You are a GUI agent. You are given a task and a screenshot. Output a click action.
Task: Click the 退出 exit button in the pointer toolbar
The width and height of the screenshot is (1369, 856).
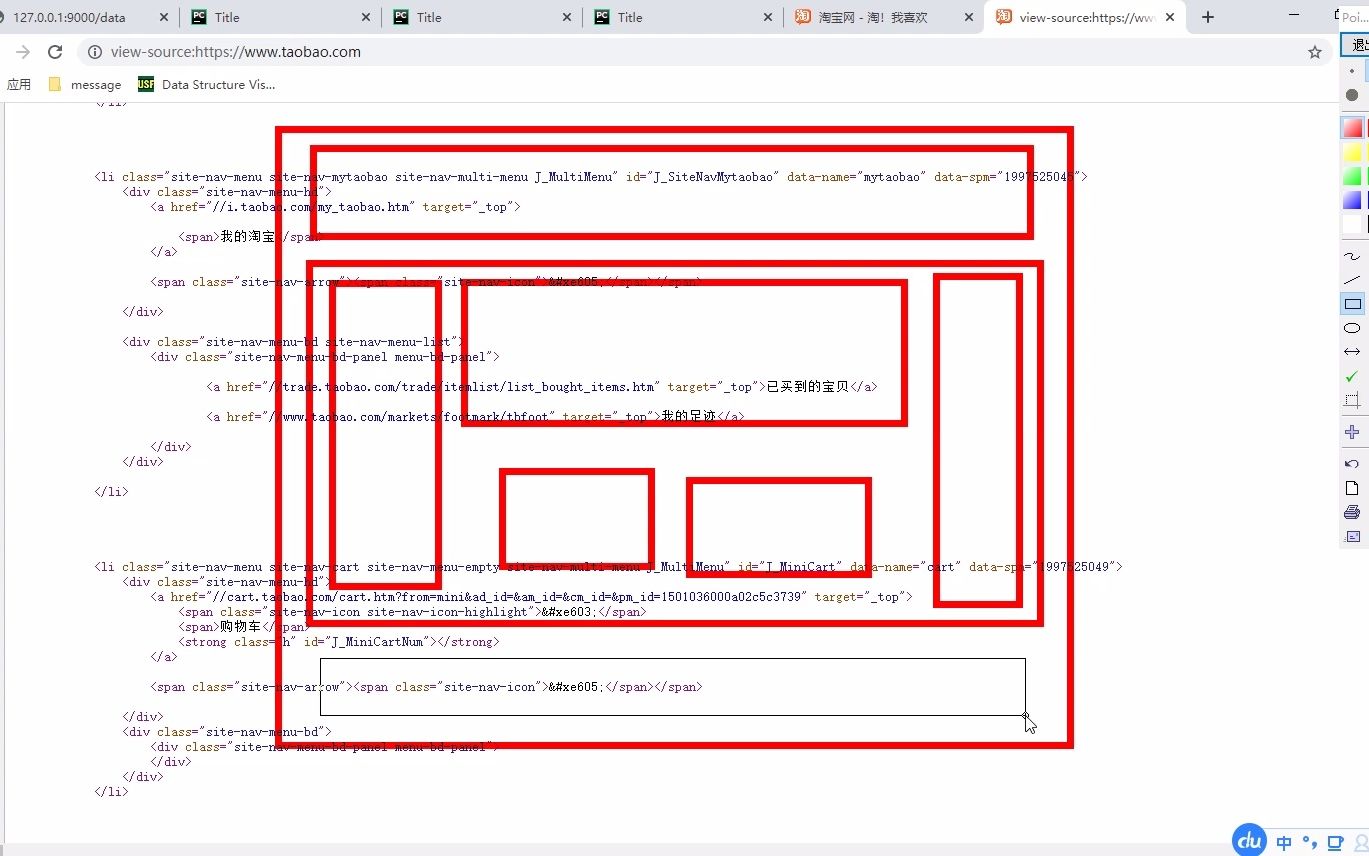(x=1356, y=45)
